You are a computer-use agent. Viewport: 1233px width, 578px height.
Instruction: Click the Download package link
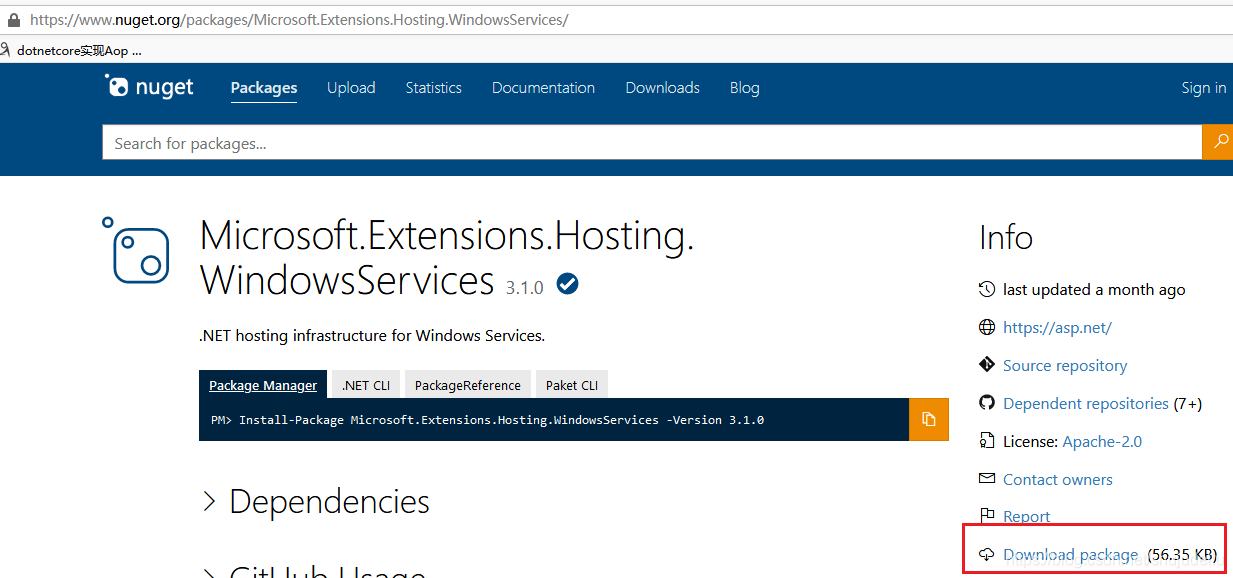1070,554
